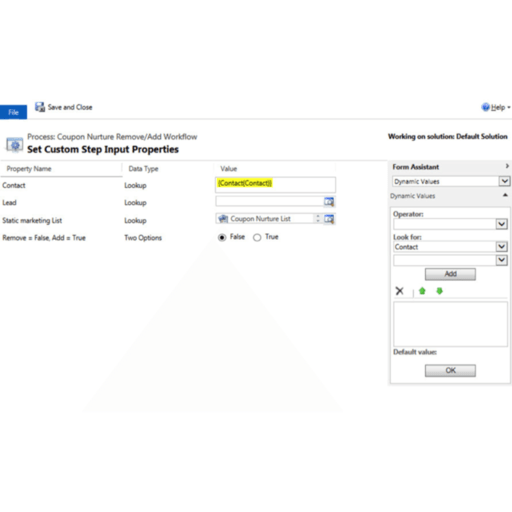512x512 pixels.
Task: Open the Dynamic Values dropdown in Form Assistant
Action: point(504,181)
